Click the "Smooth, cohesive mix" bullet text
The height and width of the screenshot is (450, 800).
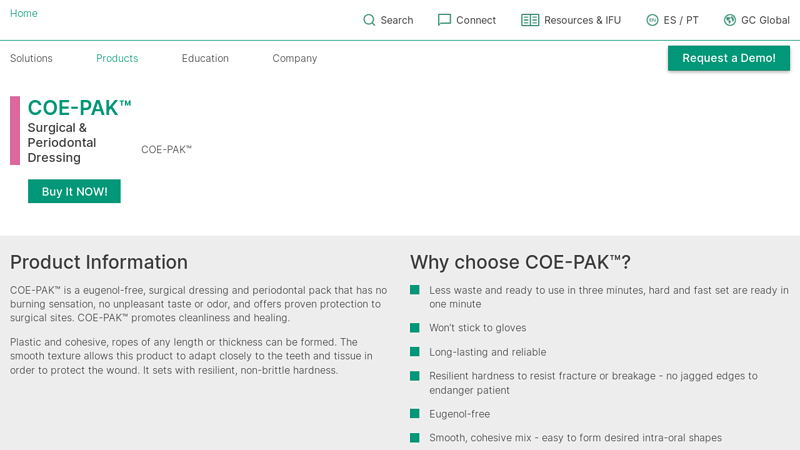pyautogui.click(x=576, y=438)
